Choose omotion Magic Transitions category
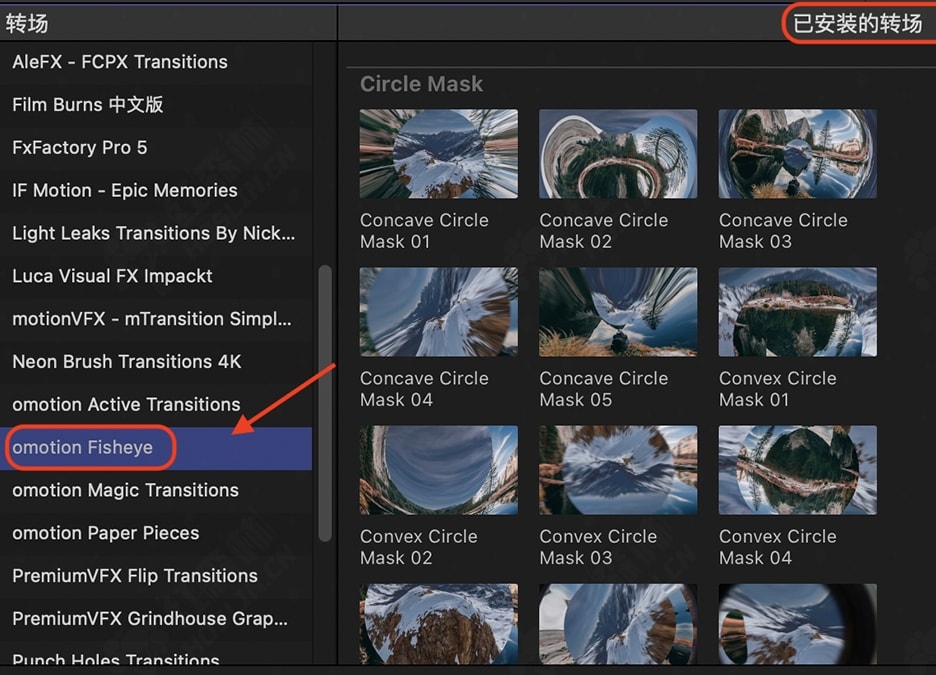Viewport: 936px width, 675px height. point(125,490)
